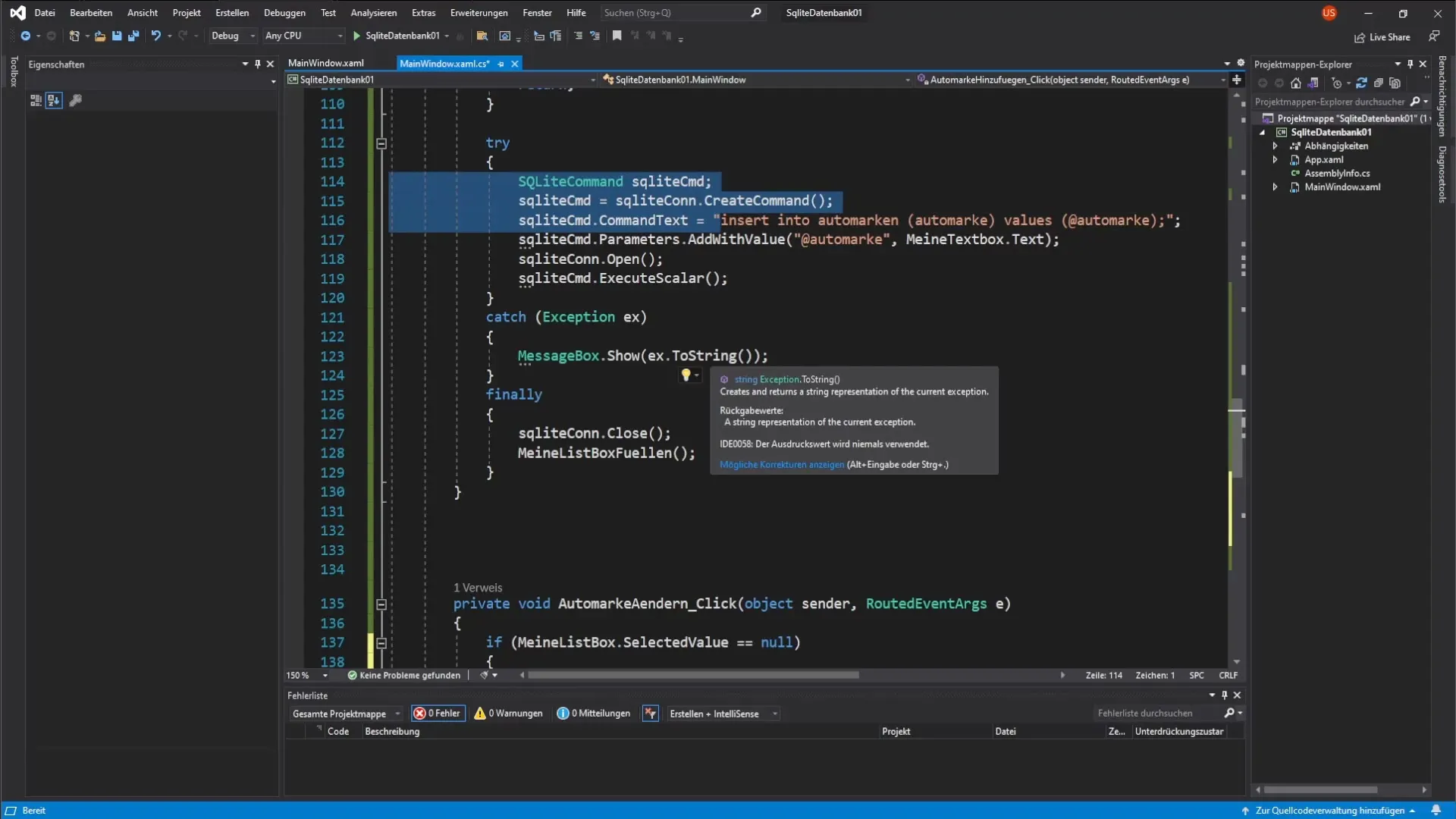This screenshot has height=819, width=1456.
Task: Expand the Abhängigkeiten tree node
Action: [x=1276, y=146]
